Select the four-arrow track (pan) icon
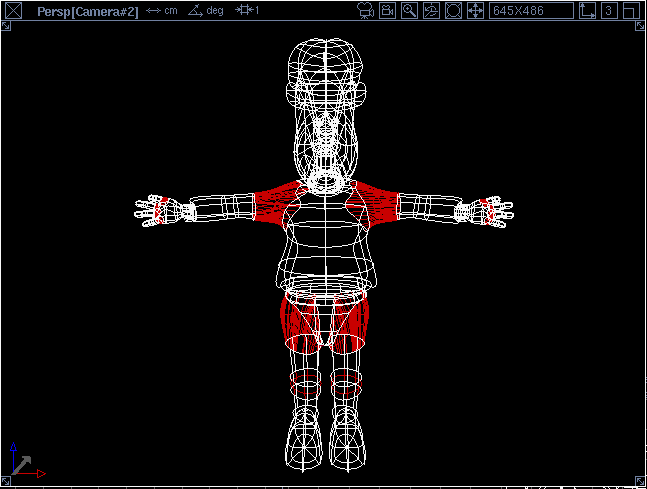The height and width of the screenshot is (489, 647). 475,11
